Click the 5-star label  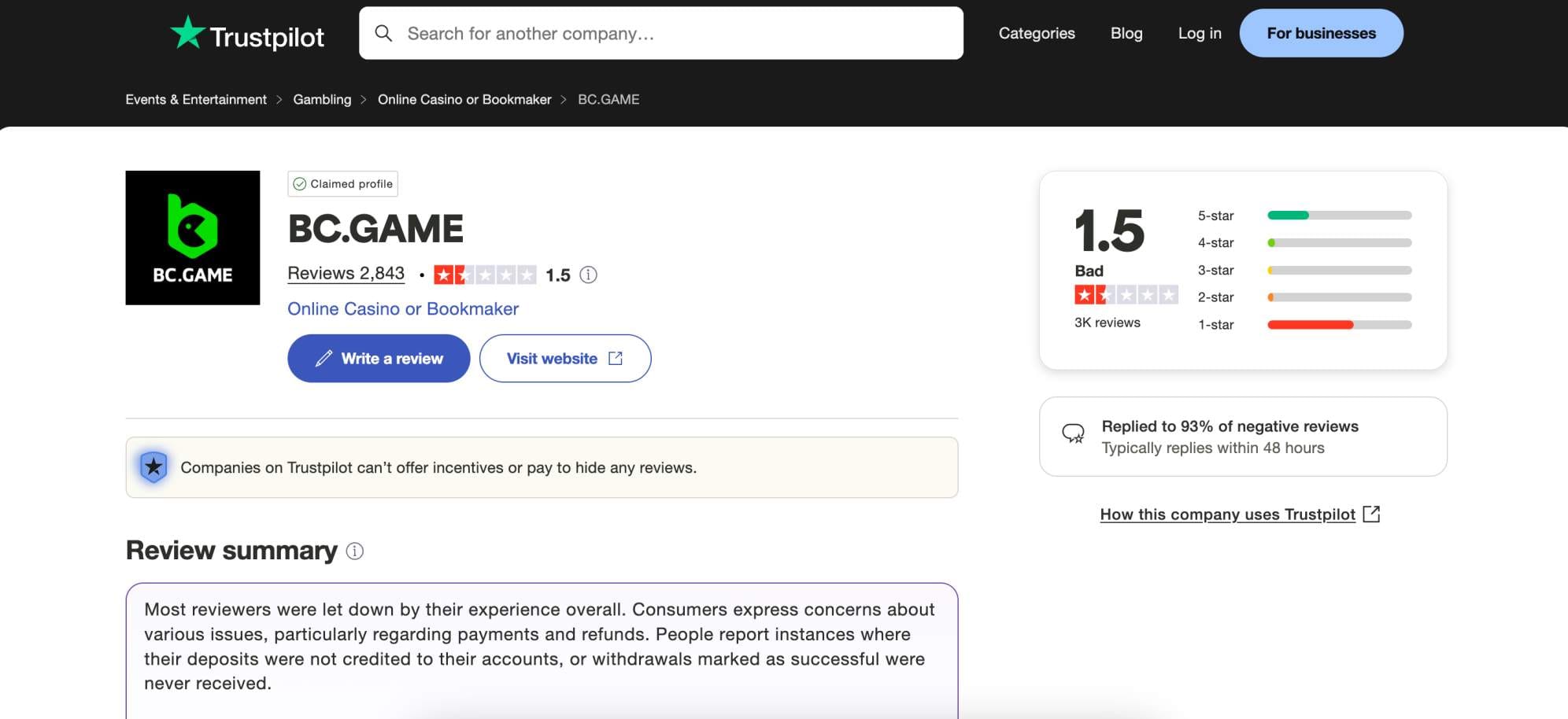coord(1215,216)
